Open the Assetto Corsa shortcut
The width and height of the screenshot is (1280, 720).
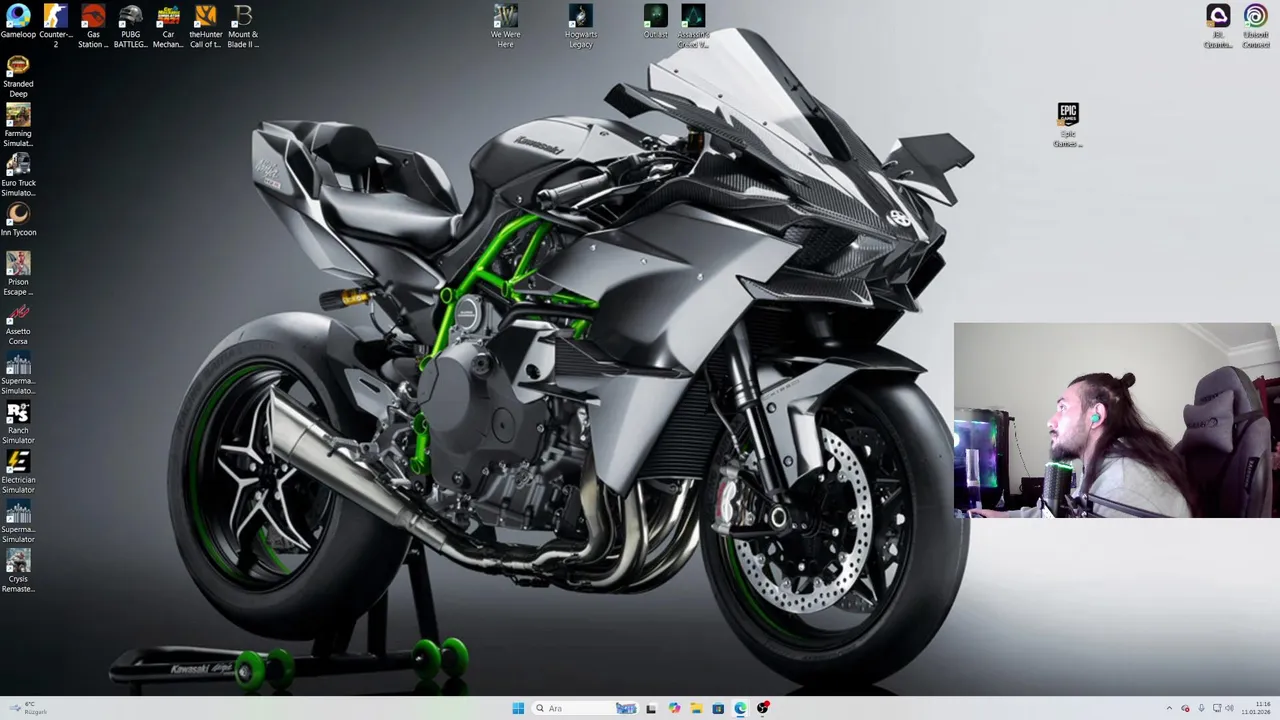click(x=18, y=323)
